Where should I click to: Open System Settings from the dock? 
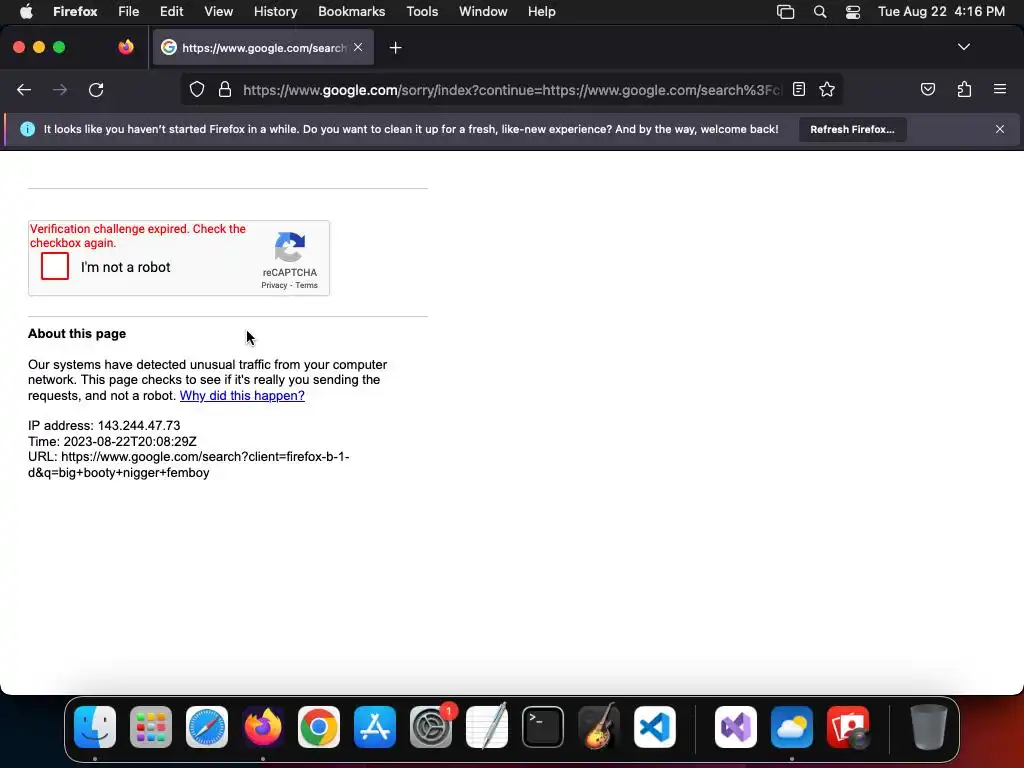click(x=431, y=727)
